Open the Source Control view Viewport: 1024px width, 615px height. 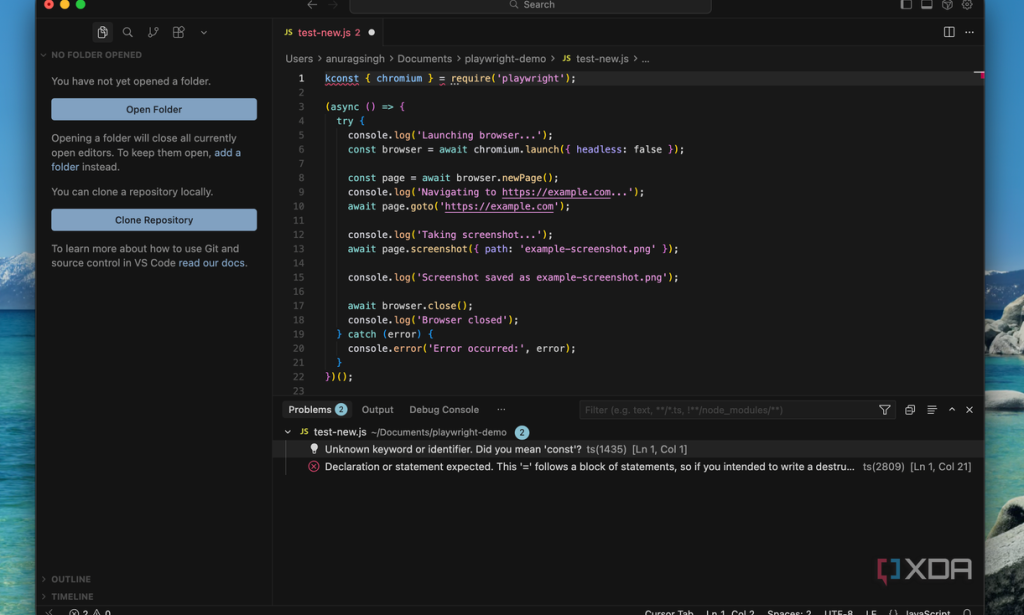152,32
